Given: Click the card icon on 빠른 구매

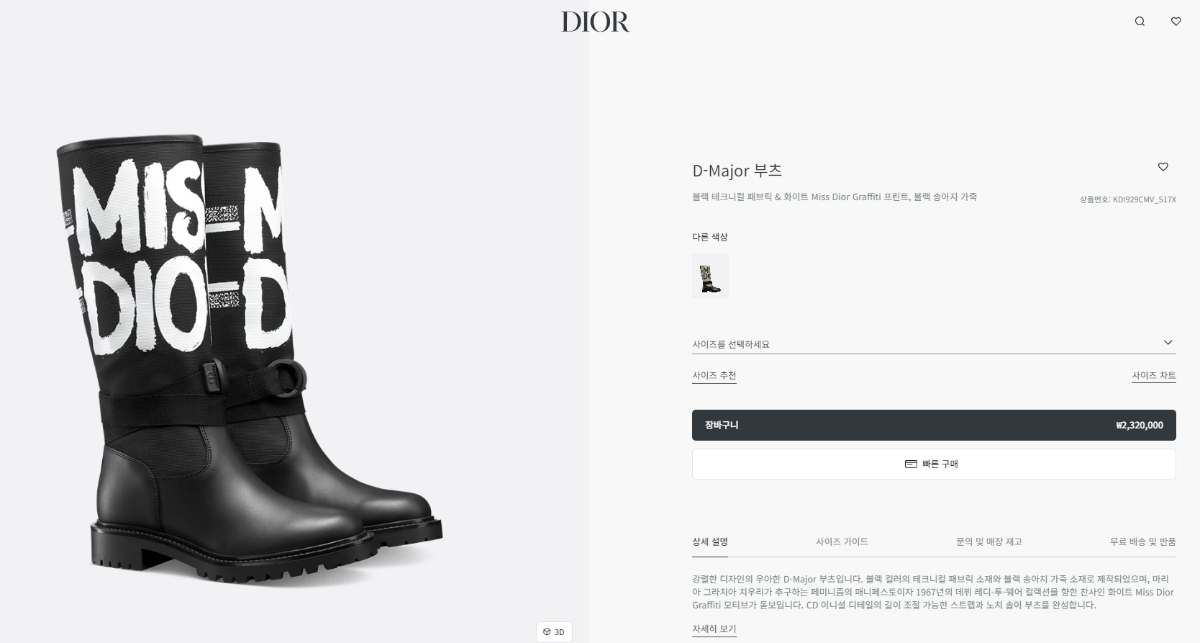Looking at the screenshot, I should tap(911, 464).
